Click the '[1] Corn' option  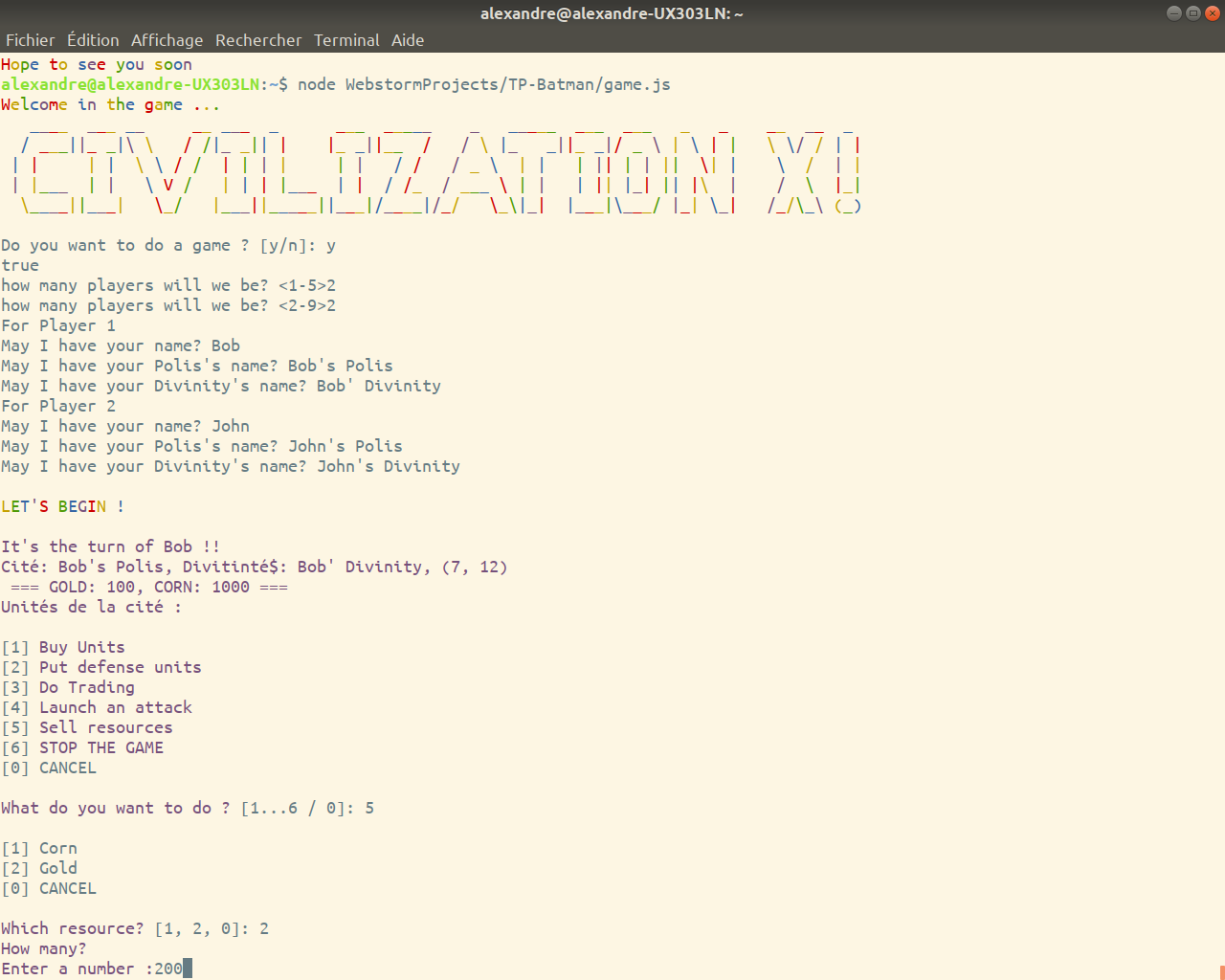39,848
